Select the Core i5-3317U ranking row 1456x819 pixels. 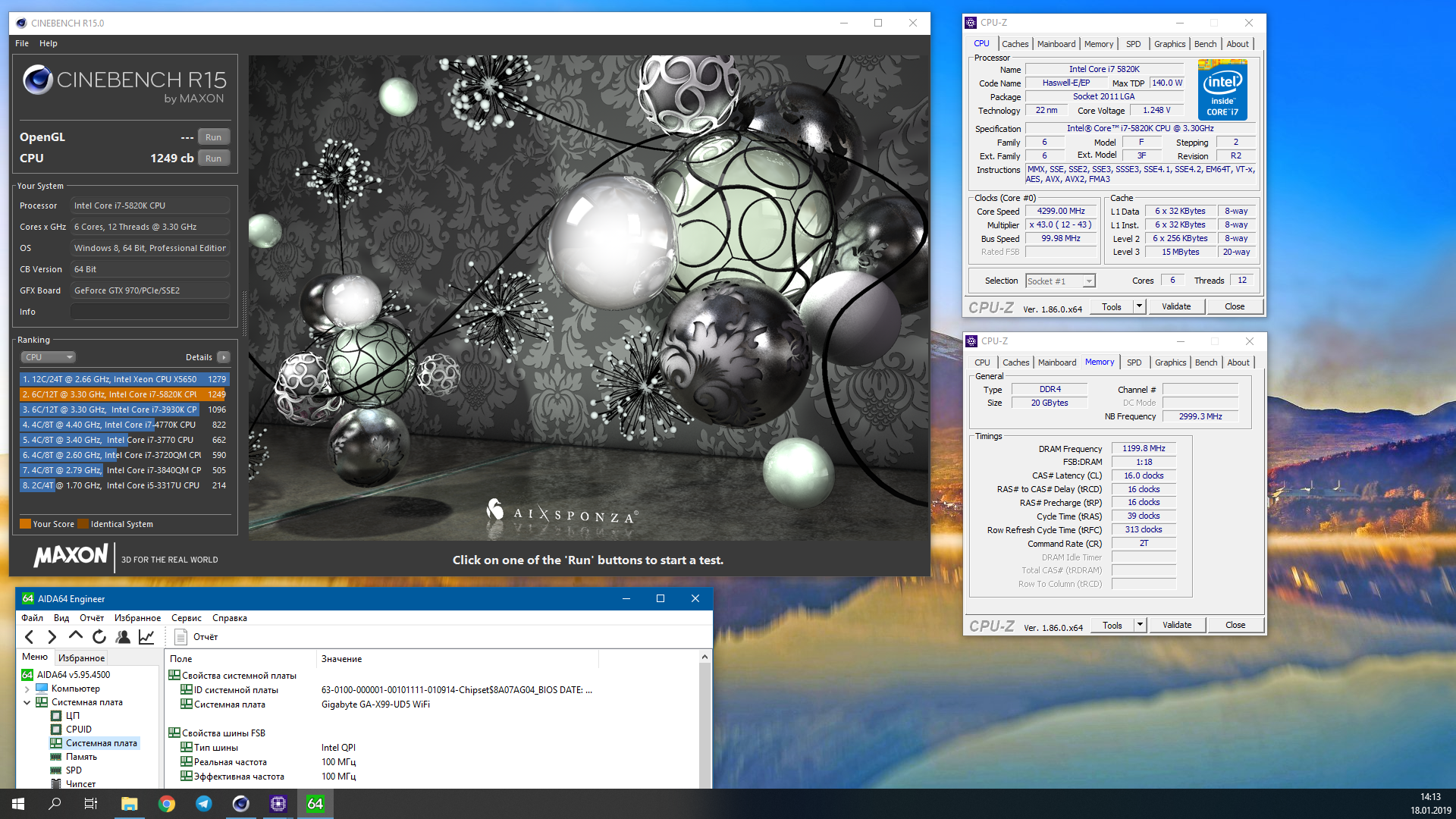(124, 485)
